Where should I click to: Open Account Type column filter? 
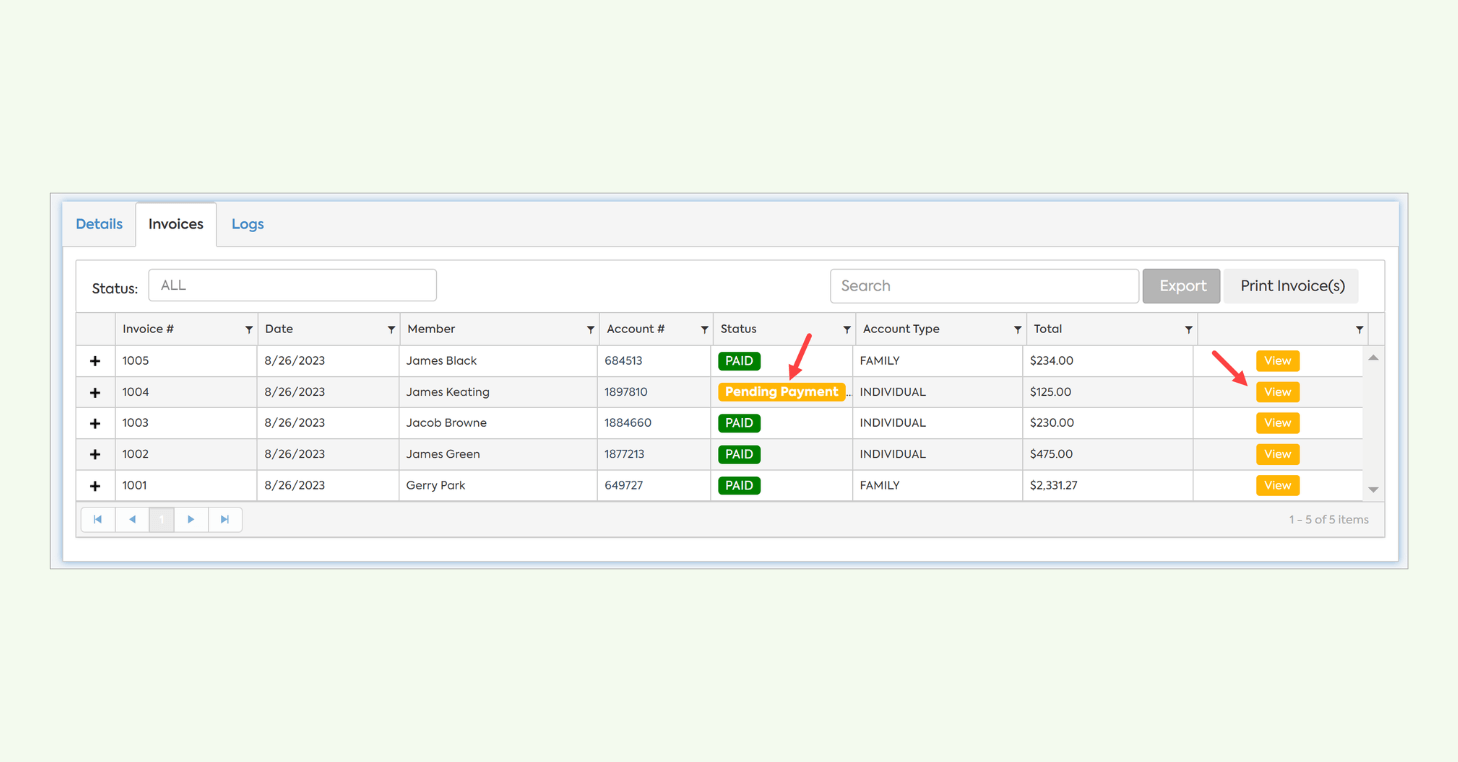tap(1017, 330)
